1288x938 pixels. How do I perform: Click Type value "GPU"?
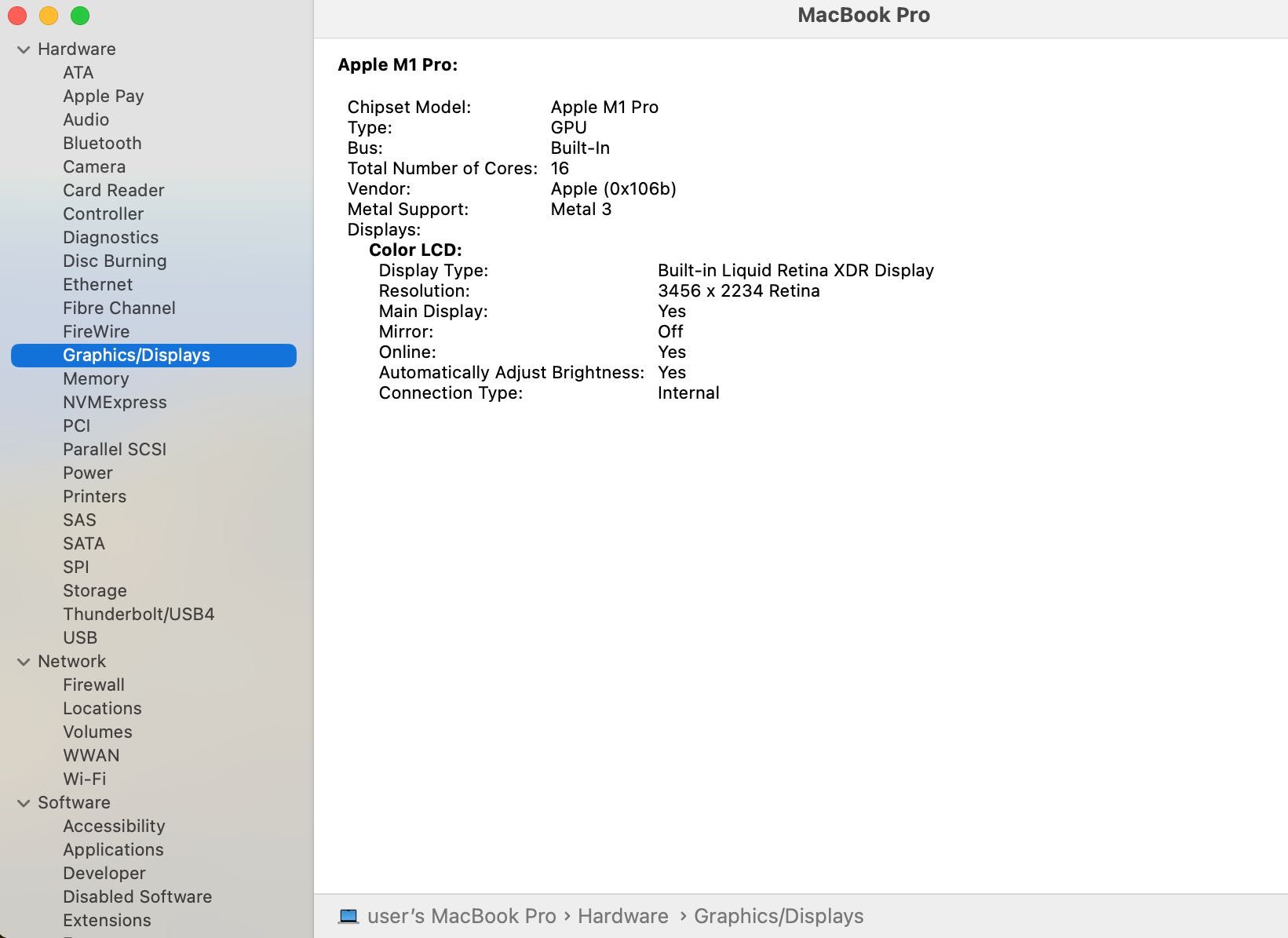coord(569,127)
